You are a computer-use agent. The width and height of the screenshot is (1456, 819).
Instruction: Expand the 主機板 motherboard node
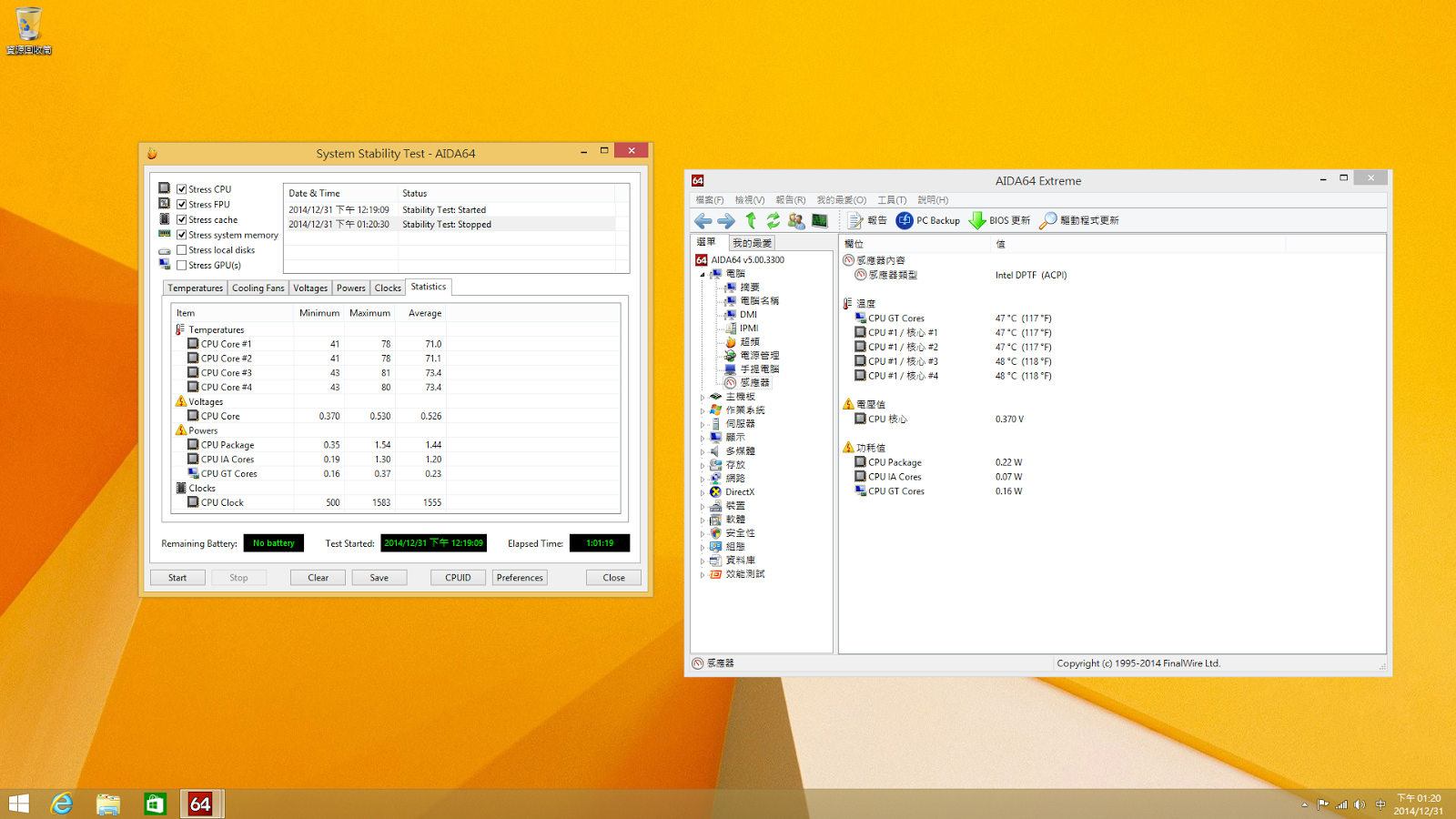(x=703, y=397)
